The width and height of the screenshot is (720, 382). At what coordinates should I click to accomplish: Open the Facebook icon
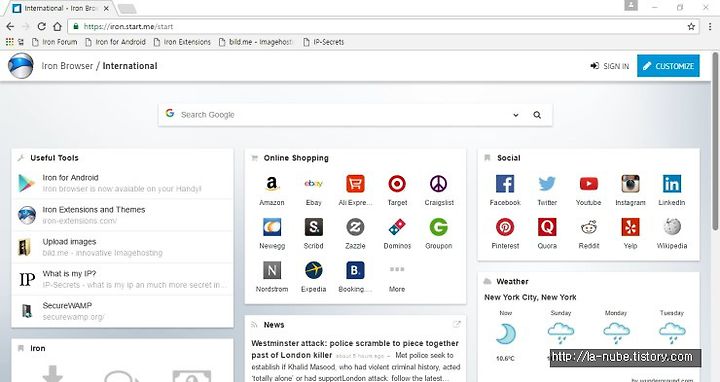pos(505,184)
